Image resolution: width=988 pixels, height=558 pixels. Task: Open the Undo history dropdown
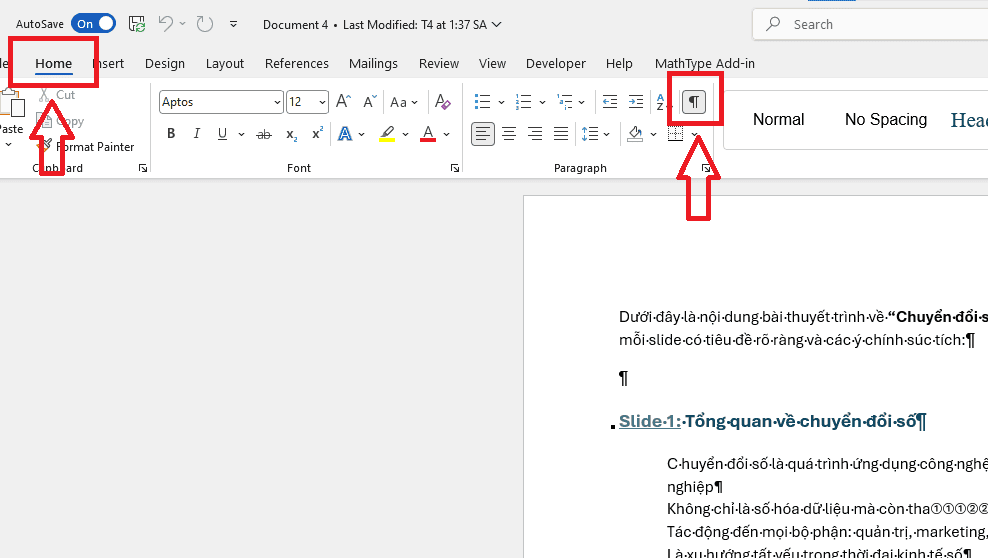[183, 24]
